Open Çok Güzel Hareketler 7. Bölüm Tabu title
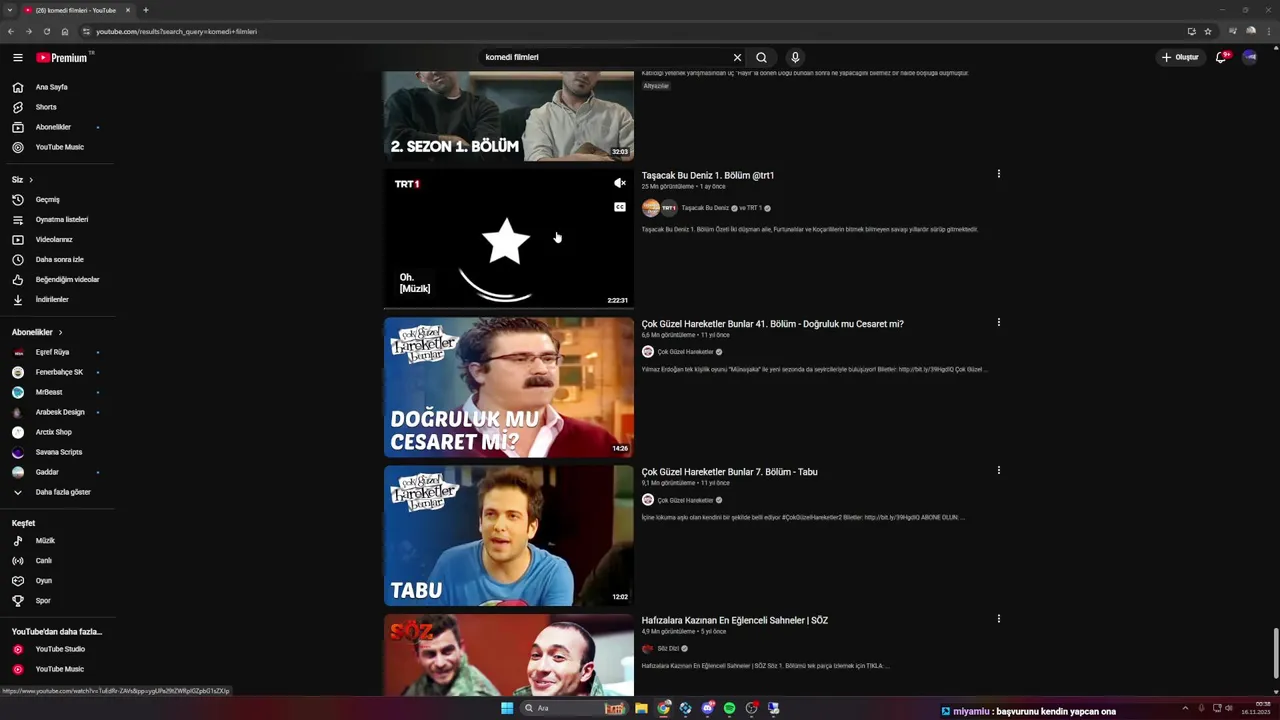The image size is (1280, 720). [730, 472]
